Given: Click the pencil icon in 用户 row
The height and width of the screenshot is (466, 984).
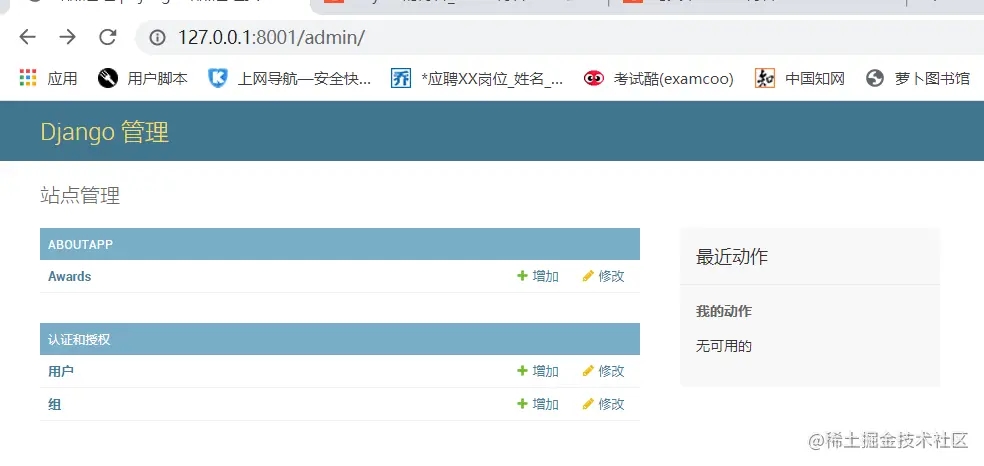Looking at the screenshot, I should click(588, 371).
